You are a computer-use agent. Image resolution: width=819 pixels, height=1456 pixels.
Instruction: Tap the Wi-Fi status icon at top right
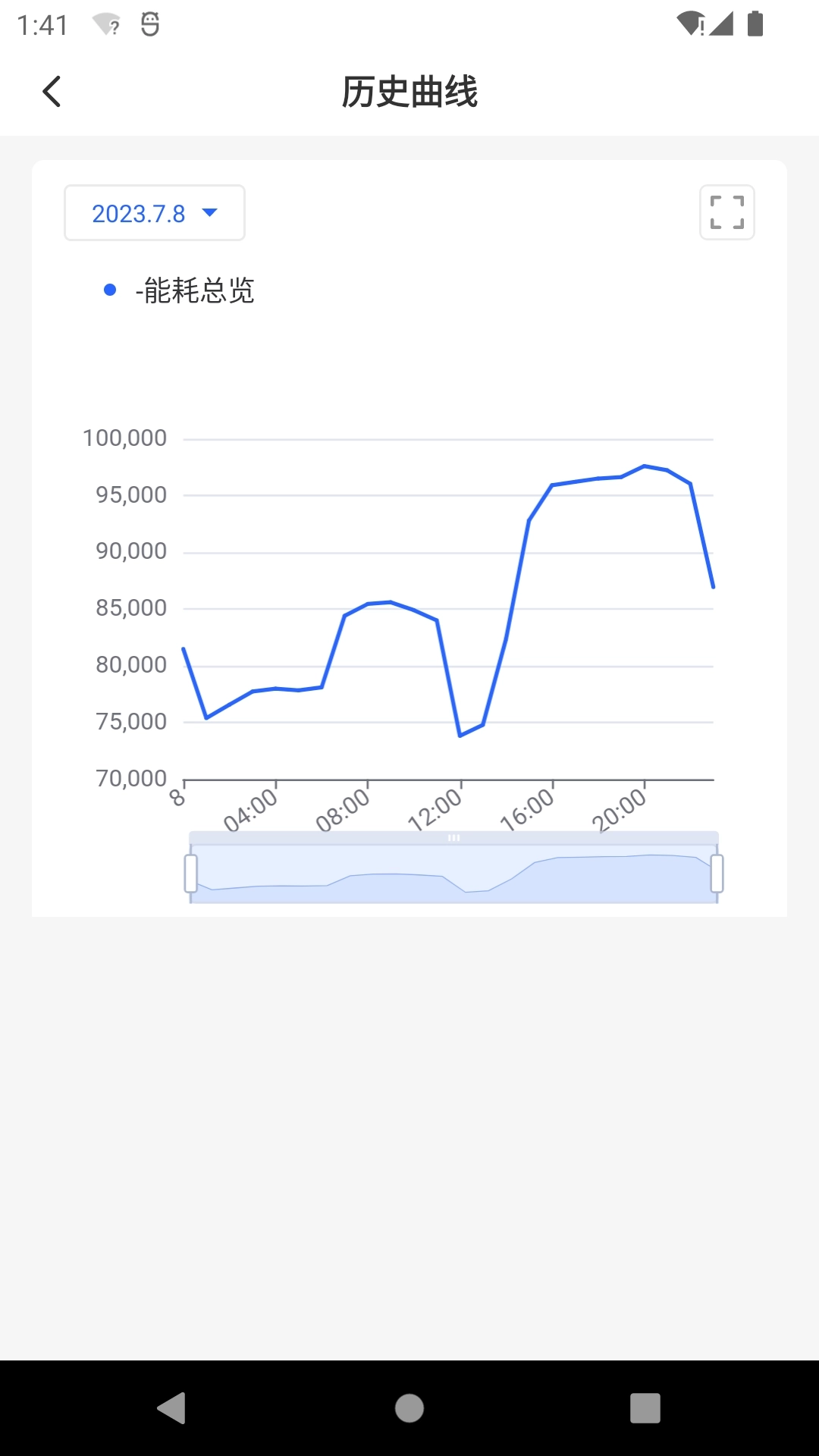coord(690,24)
